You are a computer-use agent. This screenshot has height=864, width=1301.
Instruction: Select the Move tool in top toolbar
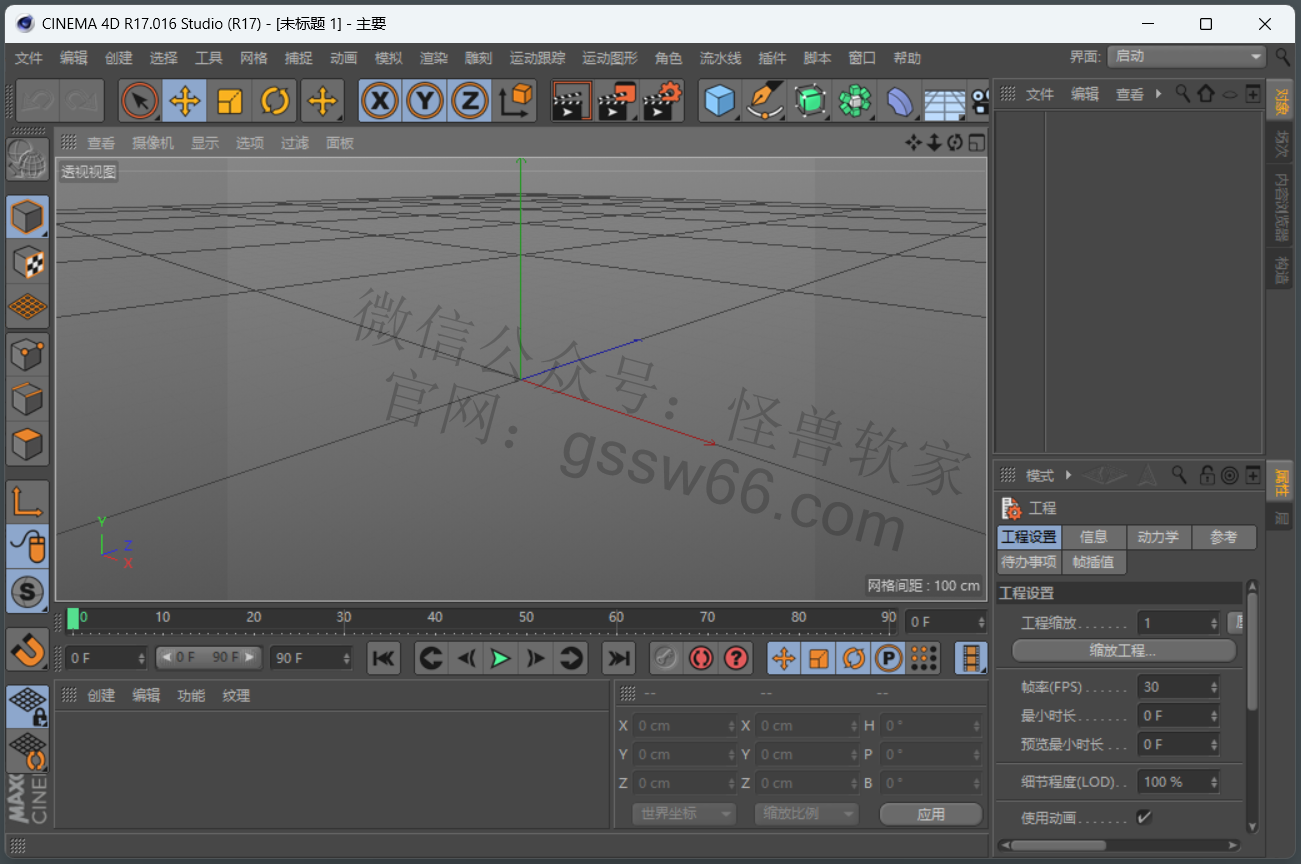pyautogui.click(x=185, y=100)
